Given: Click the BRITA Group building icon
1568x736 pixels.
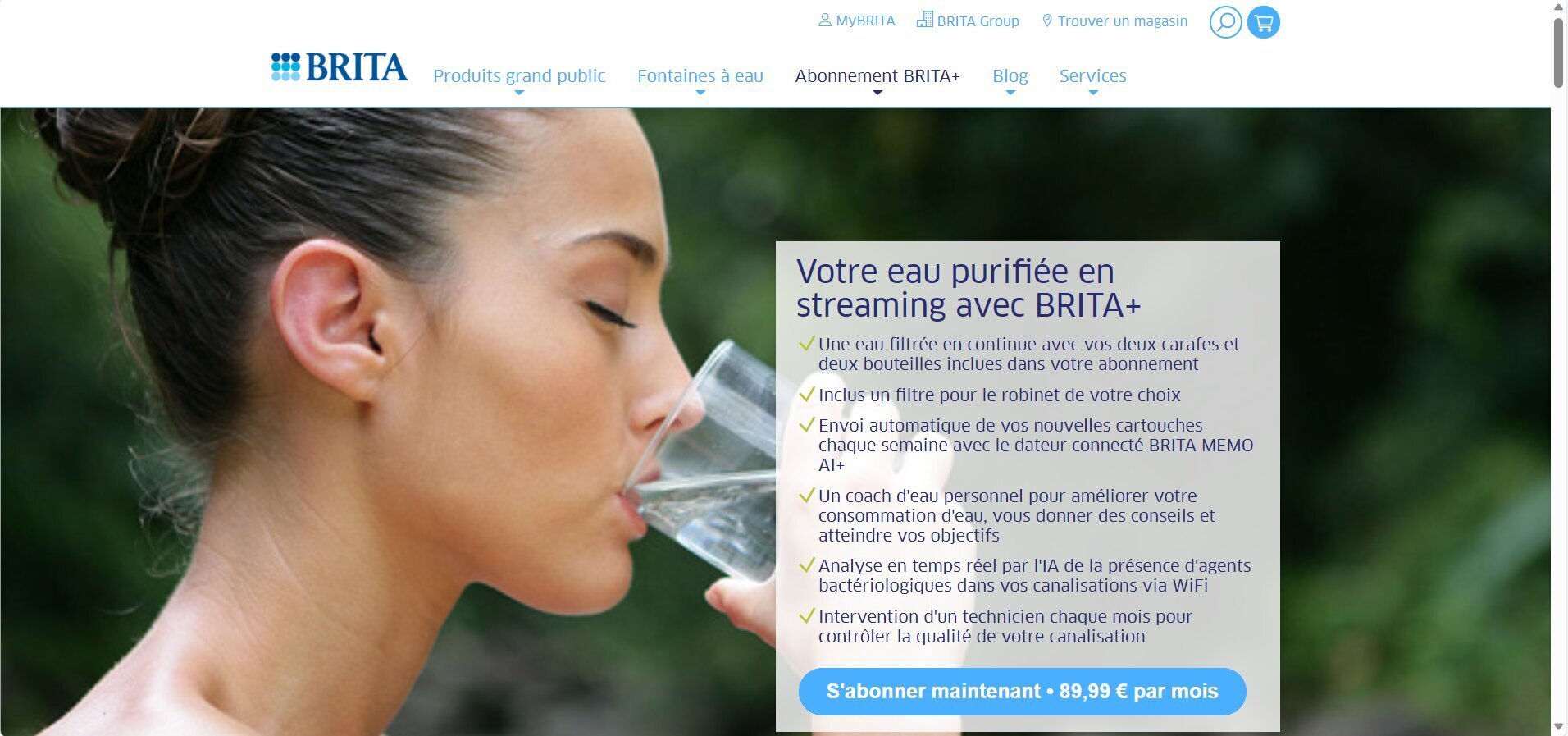Looking at the screenshot, I should [x=924, y=20].
